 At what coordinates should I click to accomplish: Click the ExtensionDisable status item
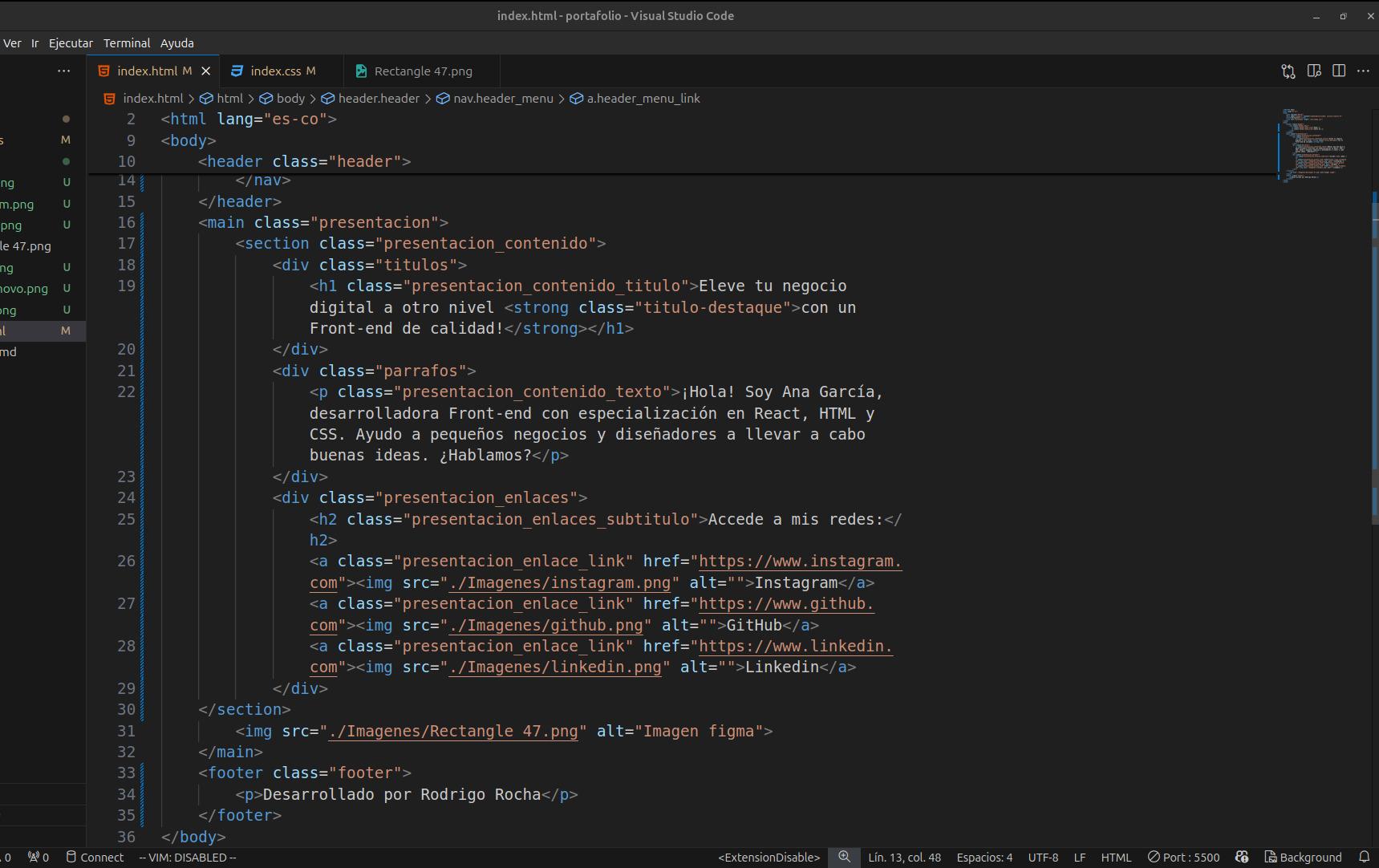[x=769, y=857]
